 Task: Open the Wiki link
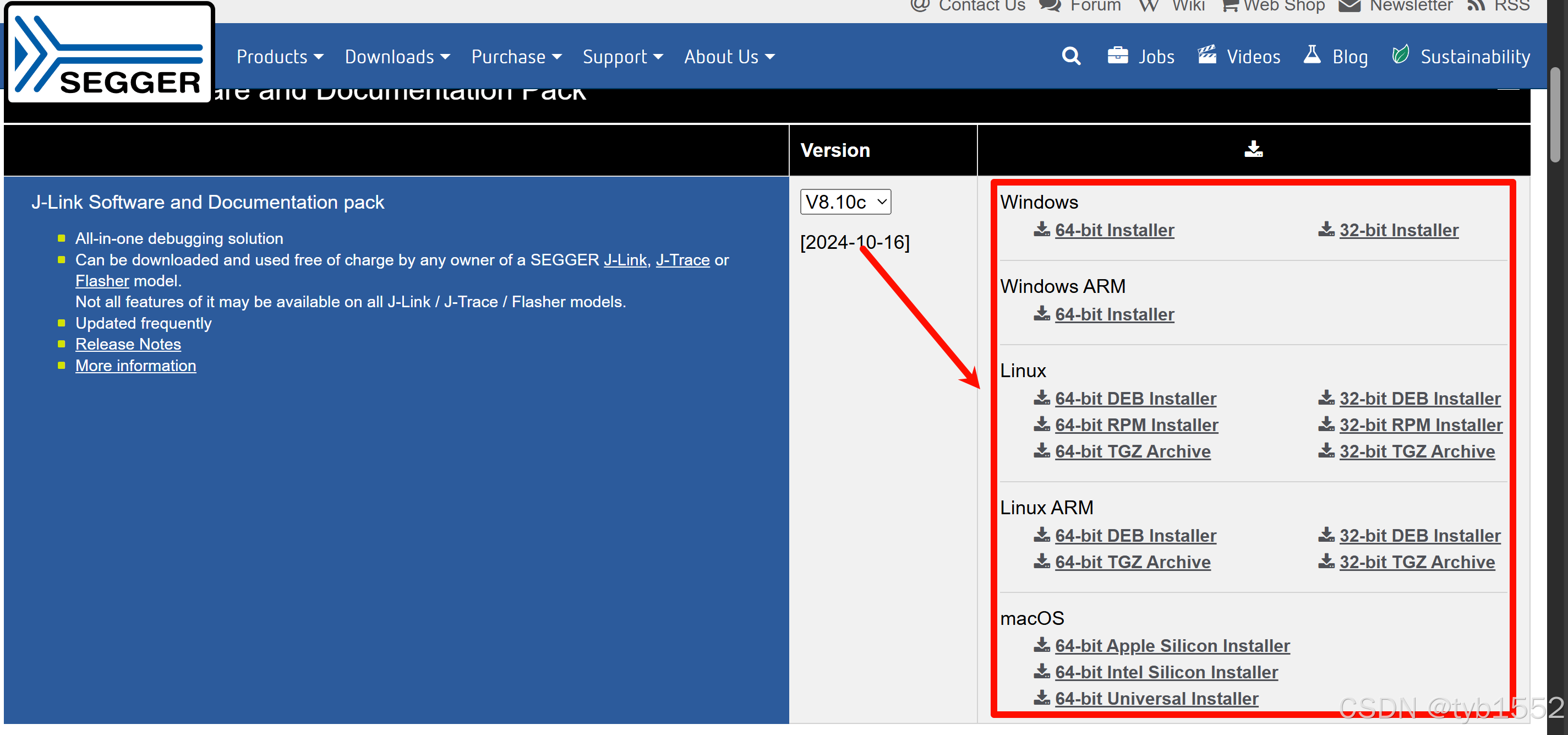click(1188, 6)
